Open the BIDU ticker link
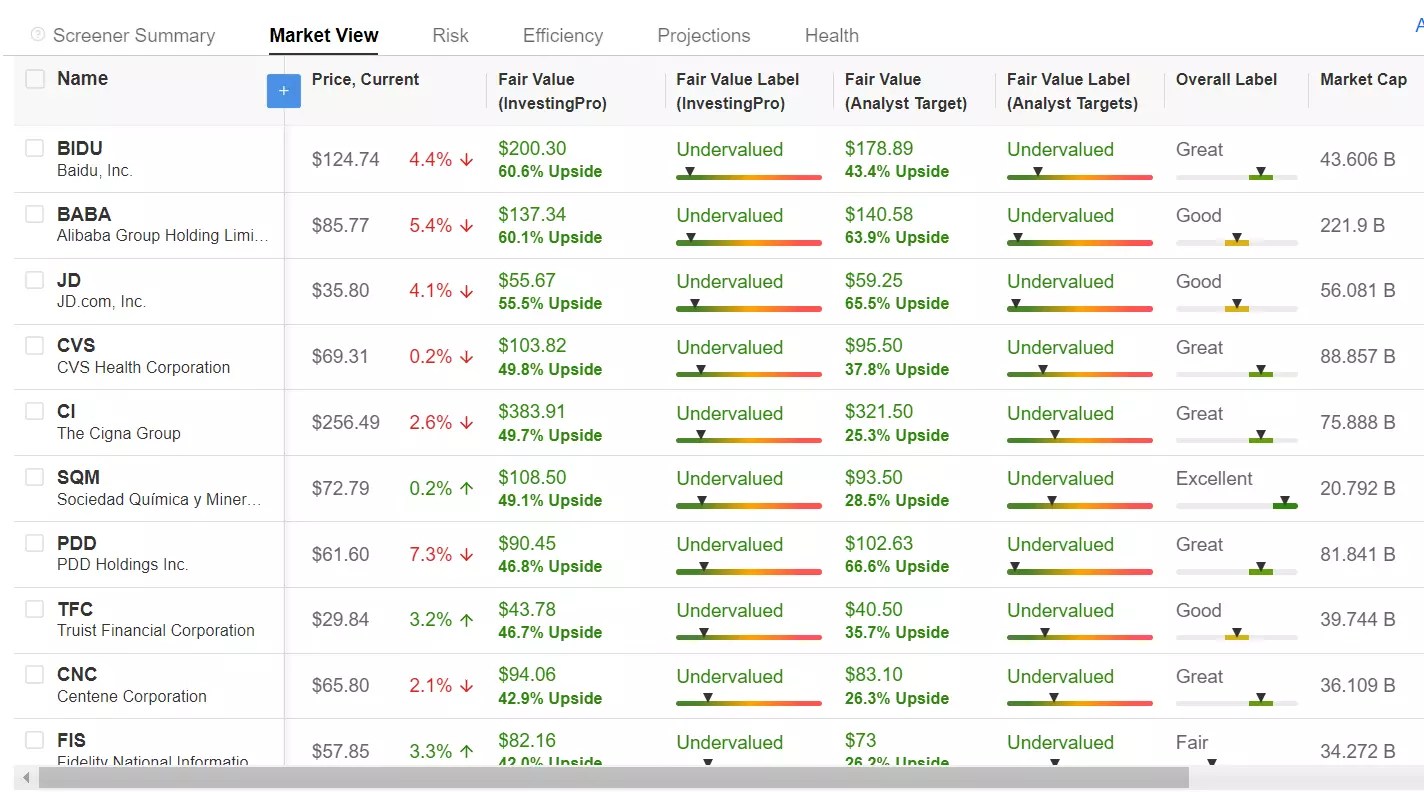 tap(80, 148)
